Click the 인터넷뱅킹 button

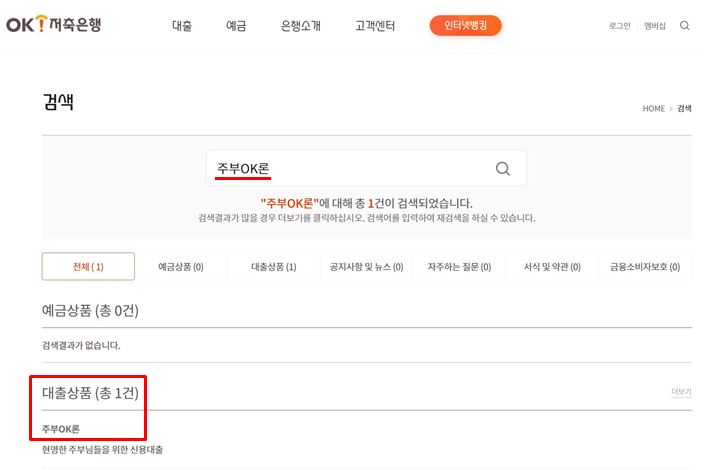coord(465,25)
